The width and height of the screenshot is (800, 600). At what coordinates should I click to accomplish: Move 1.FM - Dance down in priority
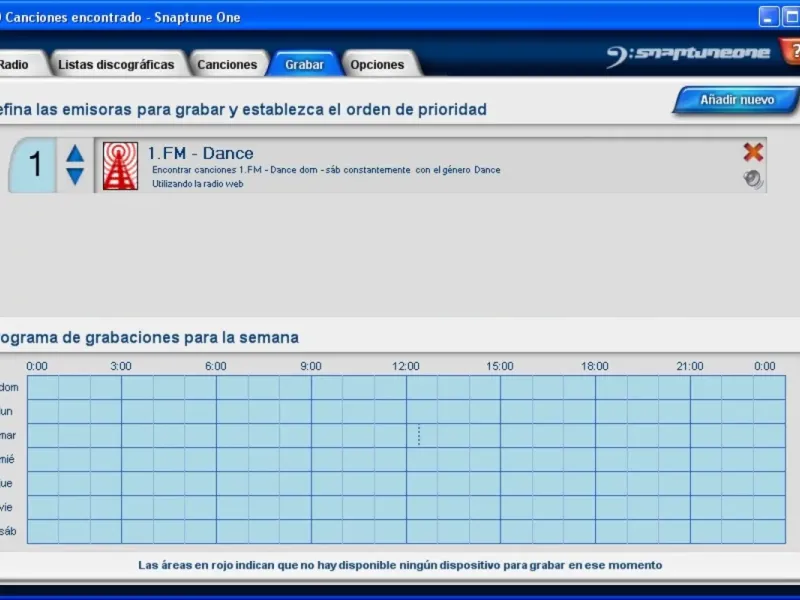pos(75,176)
